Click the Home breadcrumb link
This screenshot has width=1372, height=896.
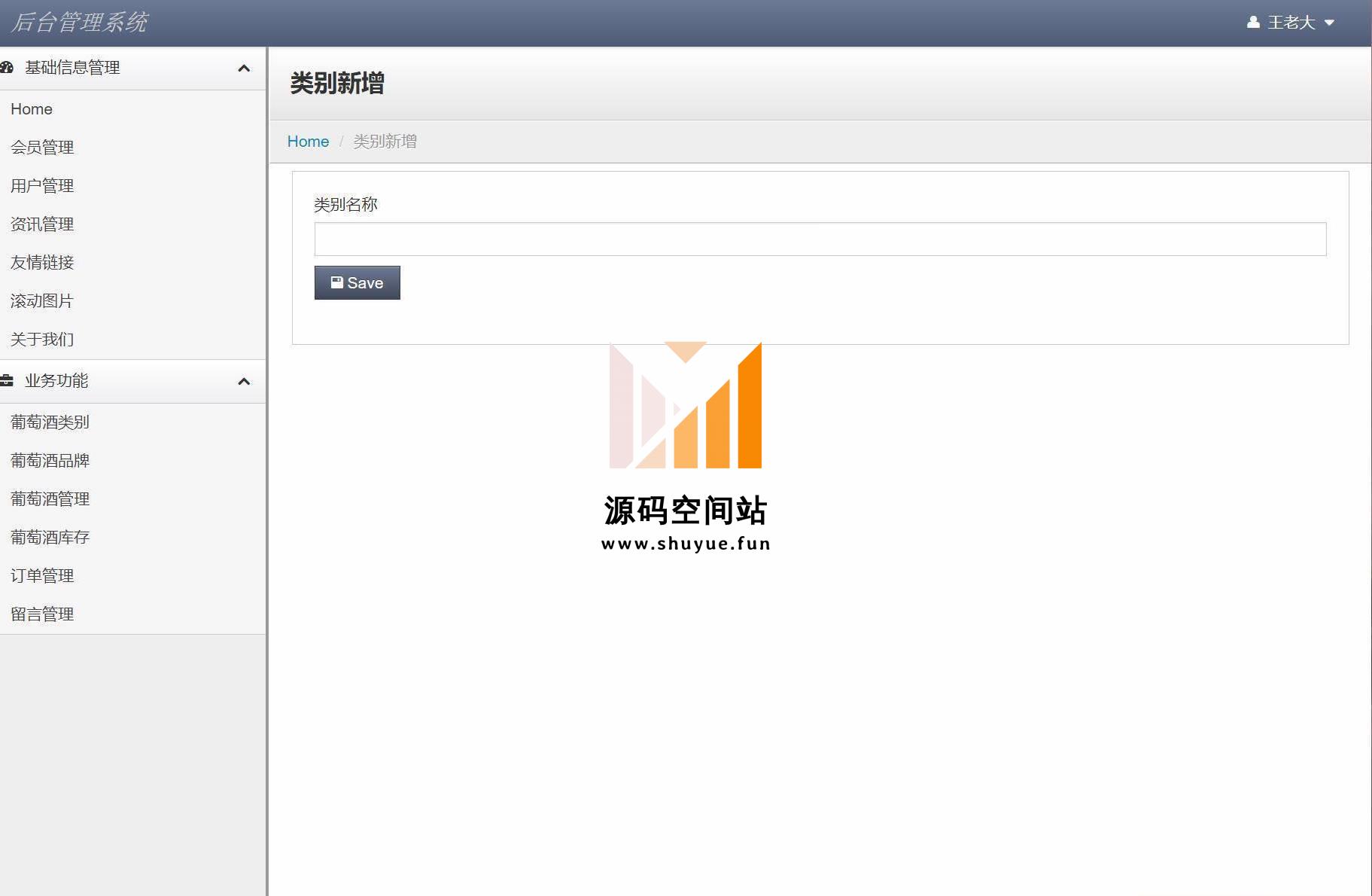point(308,142)
